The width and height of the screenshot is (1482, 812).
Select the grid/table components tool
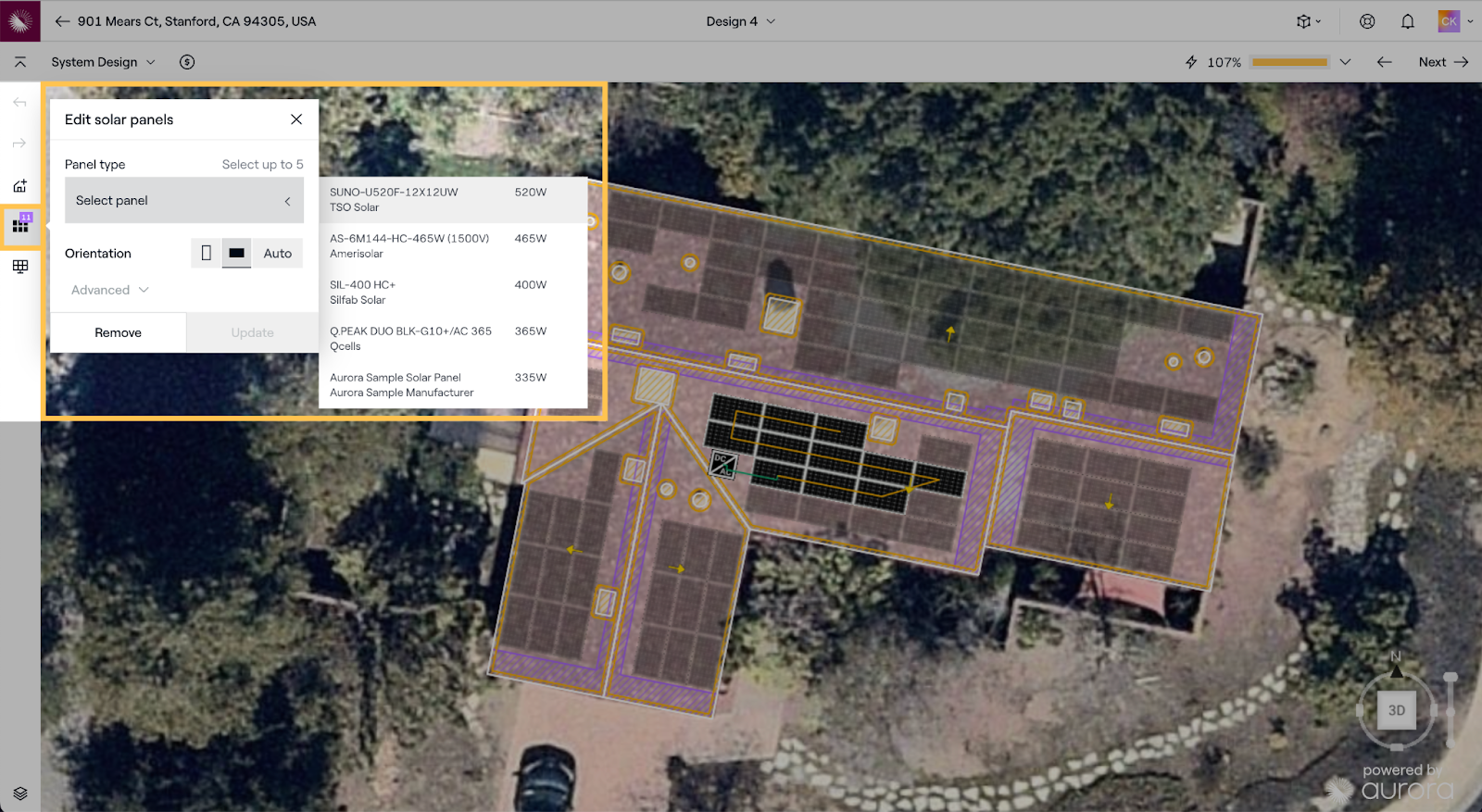20,267
